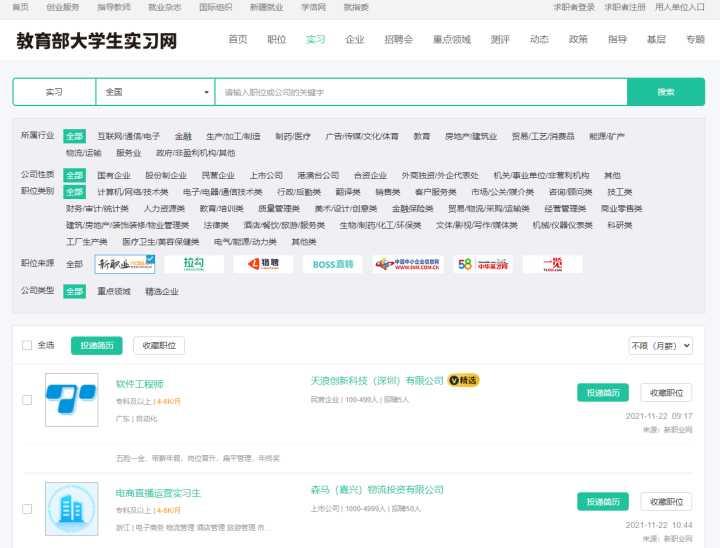
Task: Select 上市公司 company nature filter
Action: point(266,175)
